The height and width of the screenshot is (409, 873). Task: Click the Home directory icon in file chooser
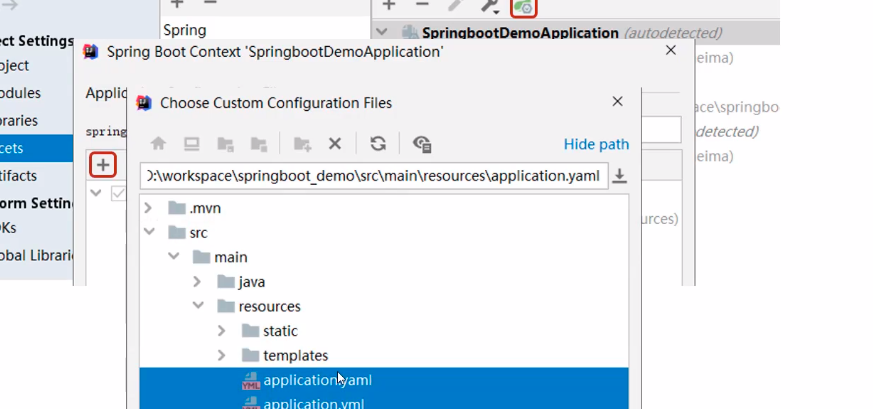pos(158,143)
